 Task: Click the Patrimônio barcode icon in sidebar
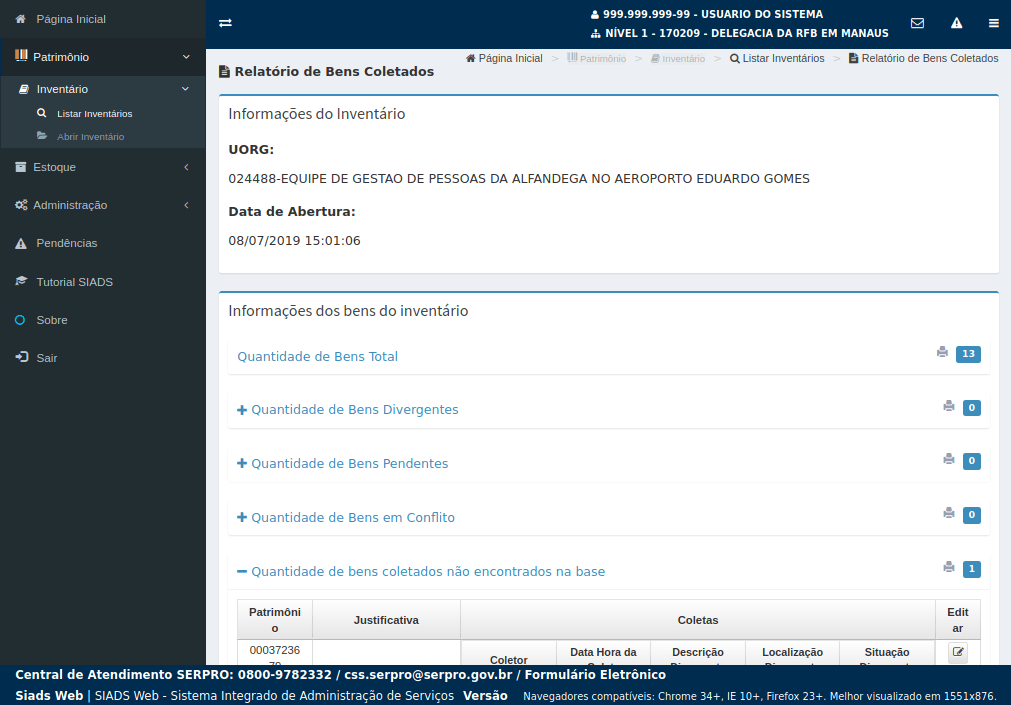point(21,56)
